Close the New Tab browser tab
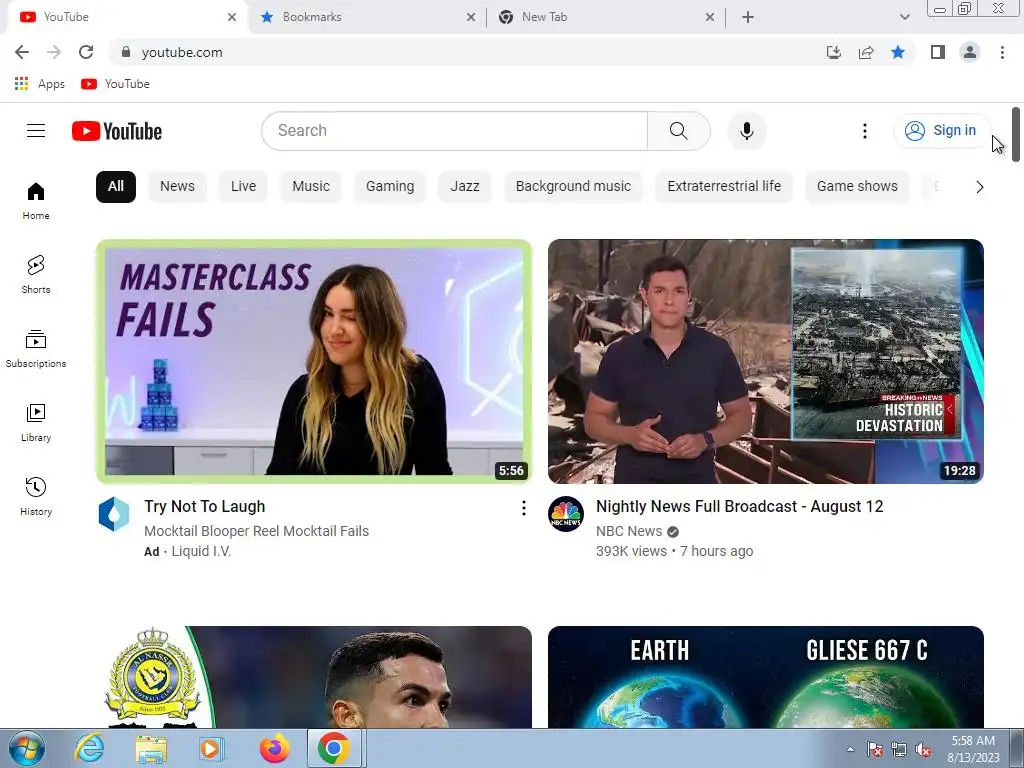This screenshot has height=768, width=1024. (x=710, y=18)
